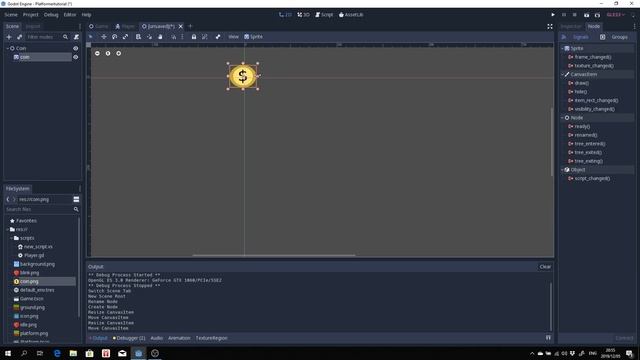Open the View menu in viewport toolbar
The width and height of the screenshot is (640, 360).
click(233, 37)
